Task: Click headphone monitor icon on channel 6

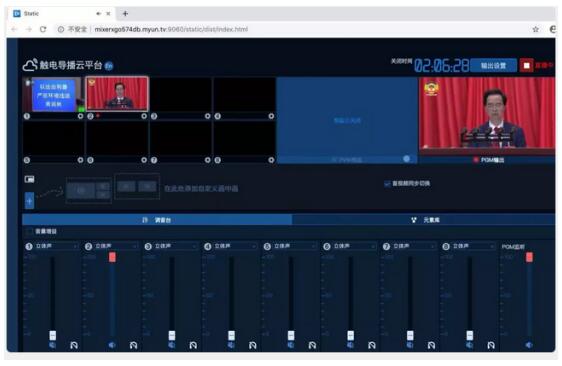Action: (372, 345)
